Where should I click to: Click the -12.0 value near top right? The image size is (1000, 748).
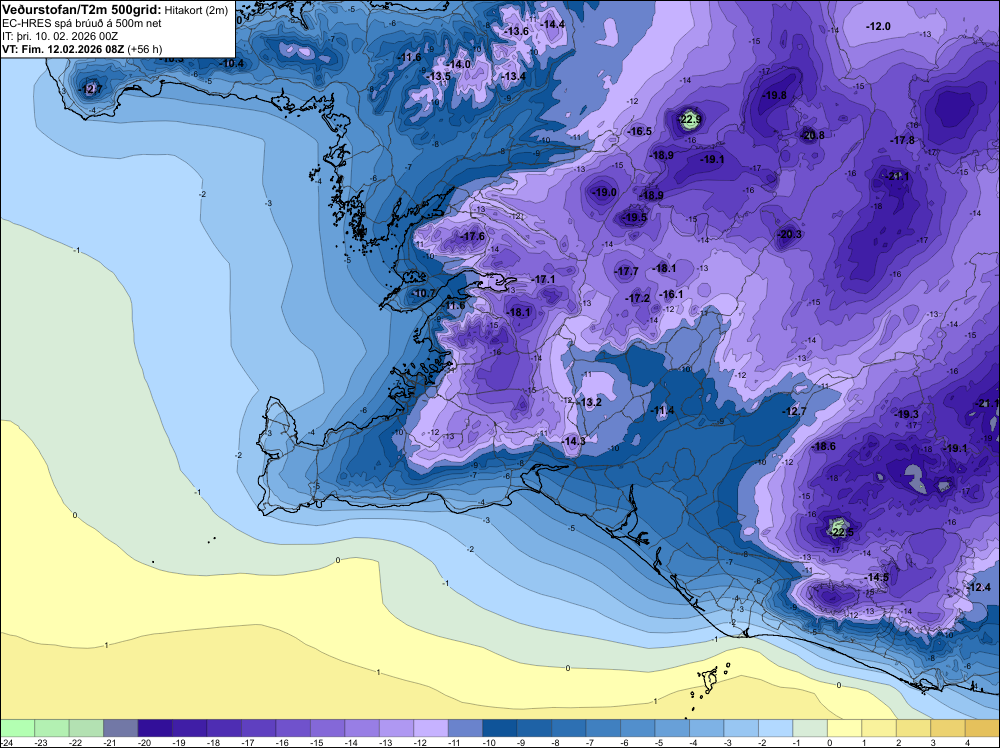(x=878, y=26)
